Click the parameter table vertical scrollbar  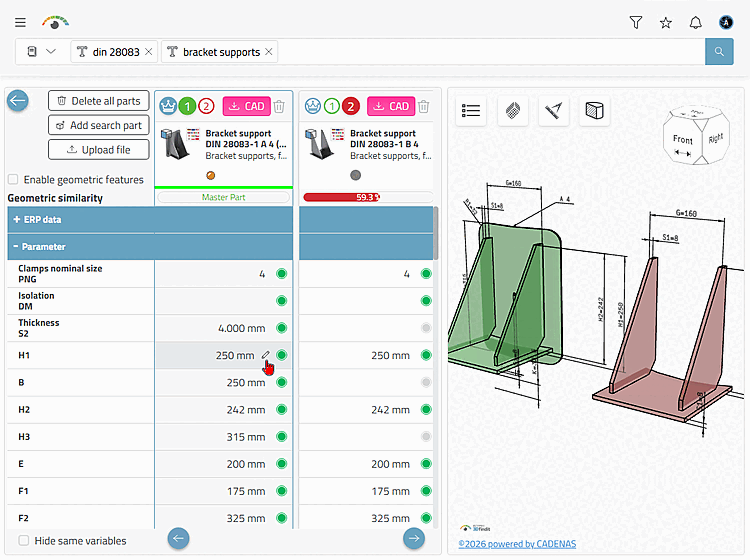(436, 233)
